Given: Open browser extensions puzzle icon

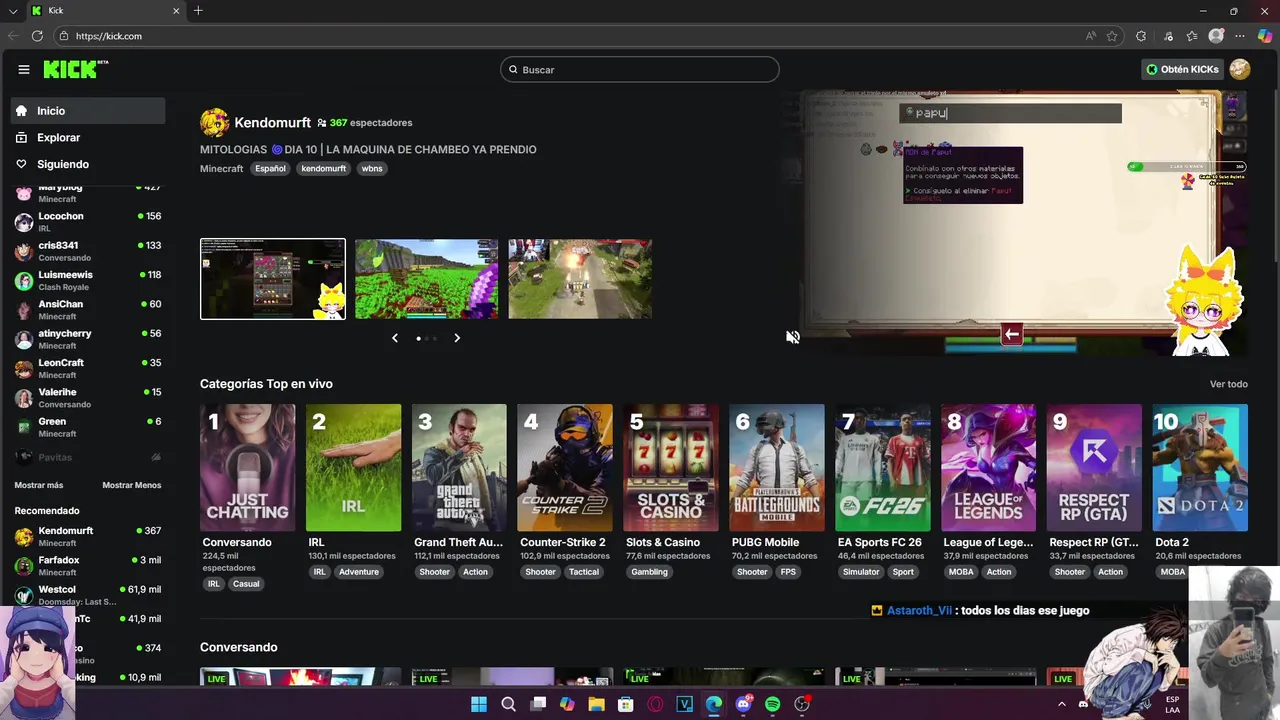Looking at the screenshot, I should (x=1141, y=36).
